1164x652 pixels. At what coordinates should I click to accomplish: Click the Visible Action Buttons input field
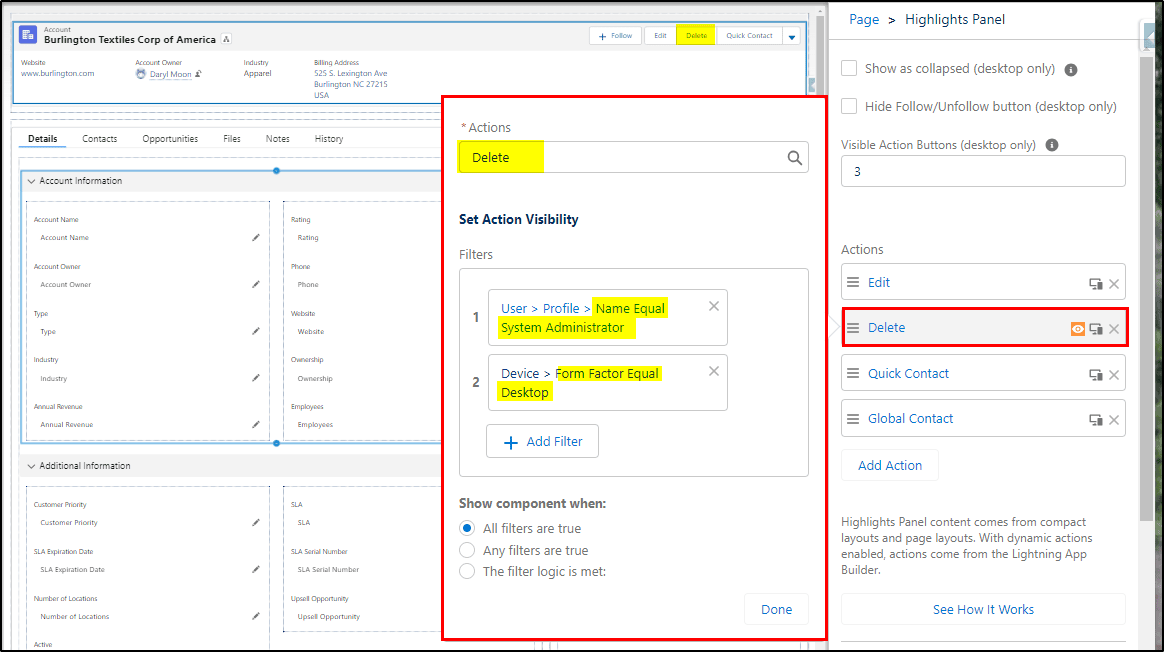(x=983, y=172)
